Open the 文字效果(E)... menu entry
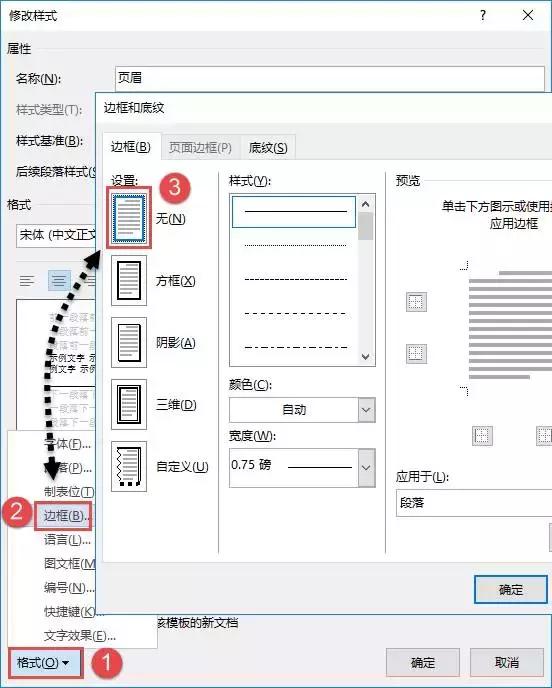Image resolution: width=552 pixels, height=688 pixels. pyautogui.click(x=80, y=635)
